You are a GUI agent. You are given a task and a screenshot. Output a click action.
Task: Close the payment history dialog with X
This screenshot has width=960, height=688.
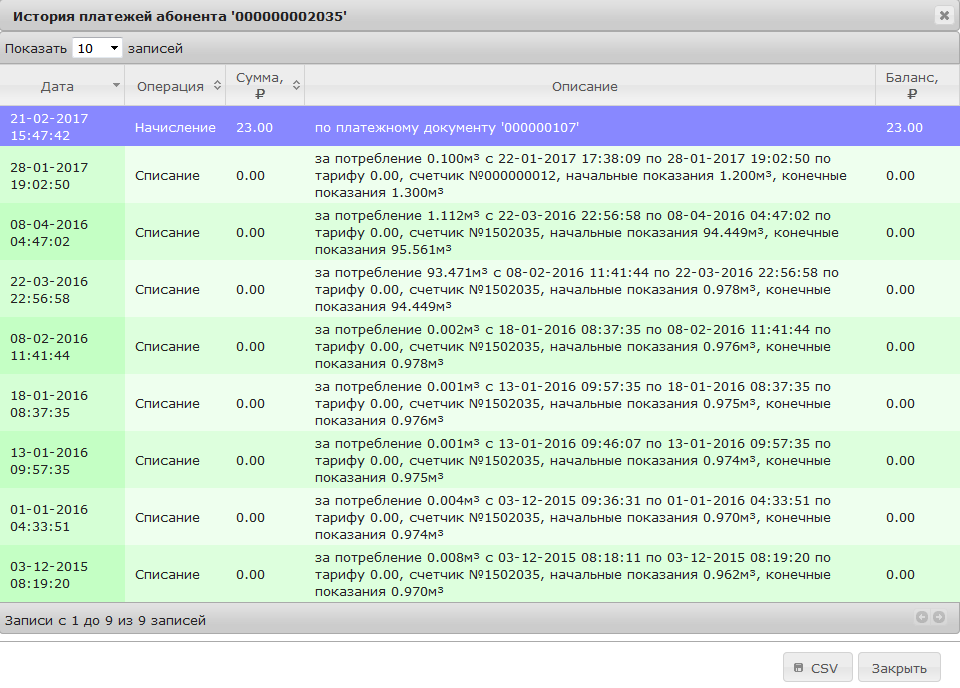coord(943,15)
